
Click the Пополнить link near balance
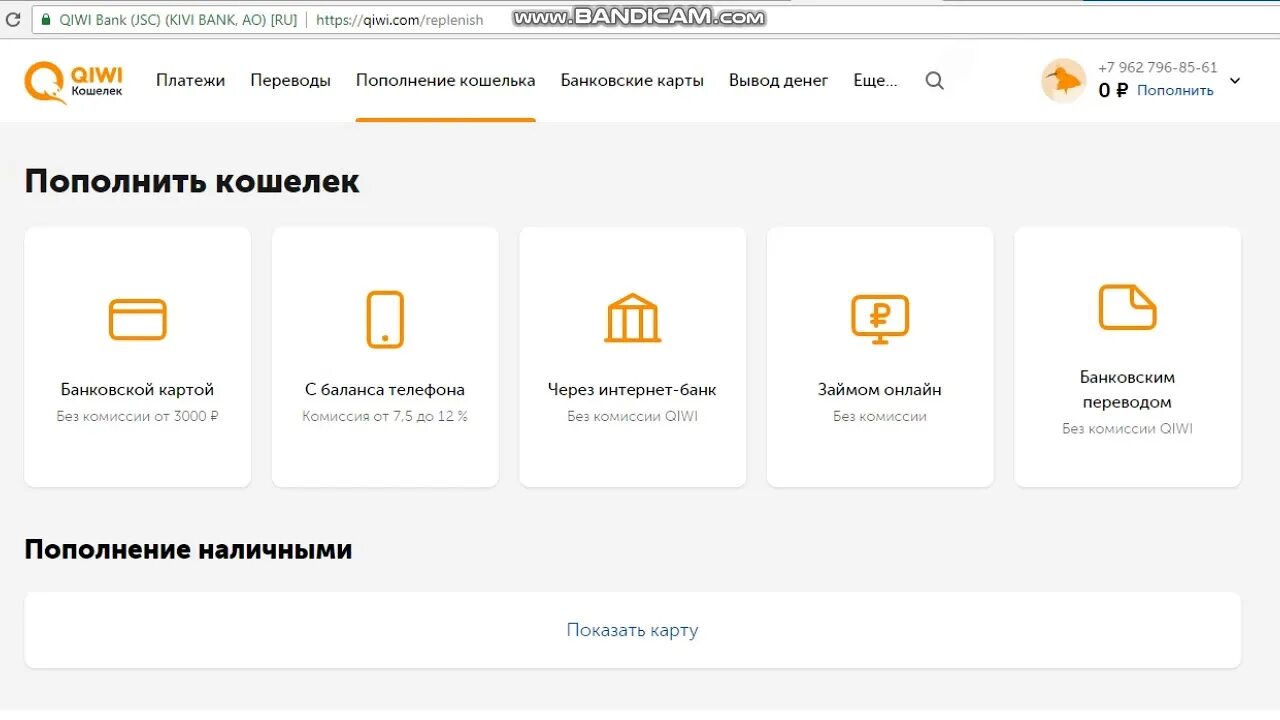click(x=1175, y=90)
